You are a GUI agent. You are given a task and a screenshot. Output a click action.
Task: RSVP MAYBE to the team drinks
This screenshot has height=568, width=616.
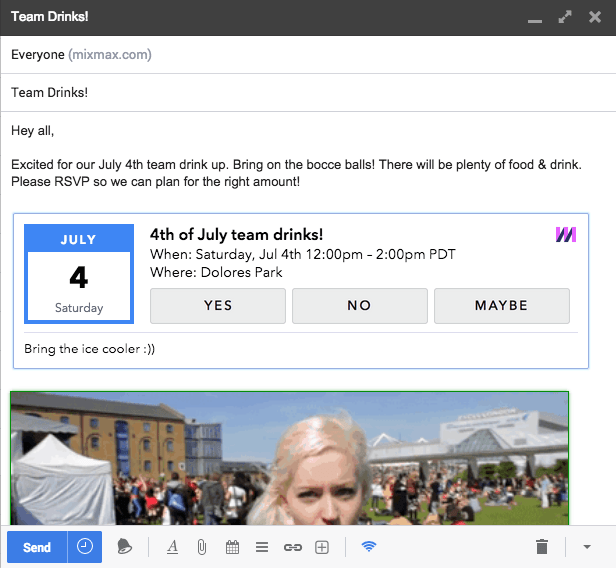[502, 306]
